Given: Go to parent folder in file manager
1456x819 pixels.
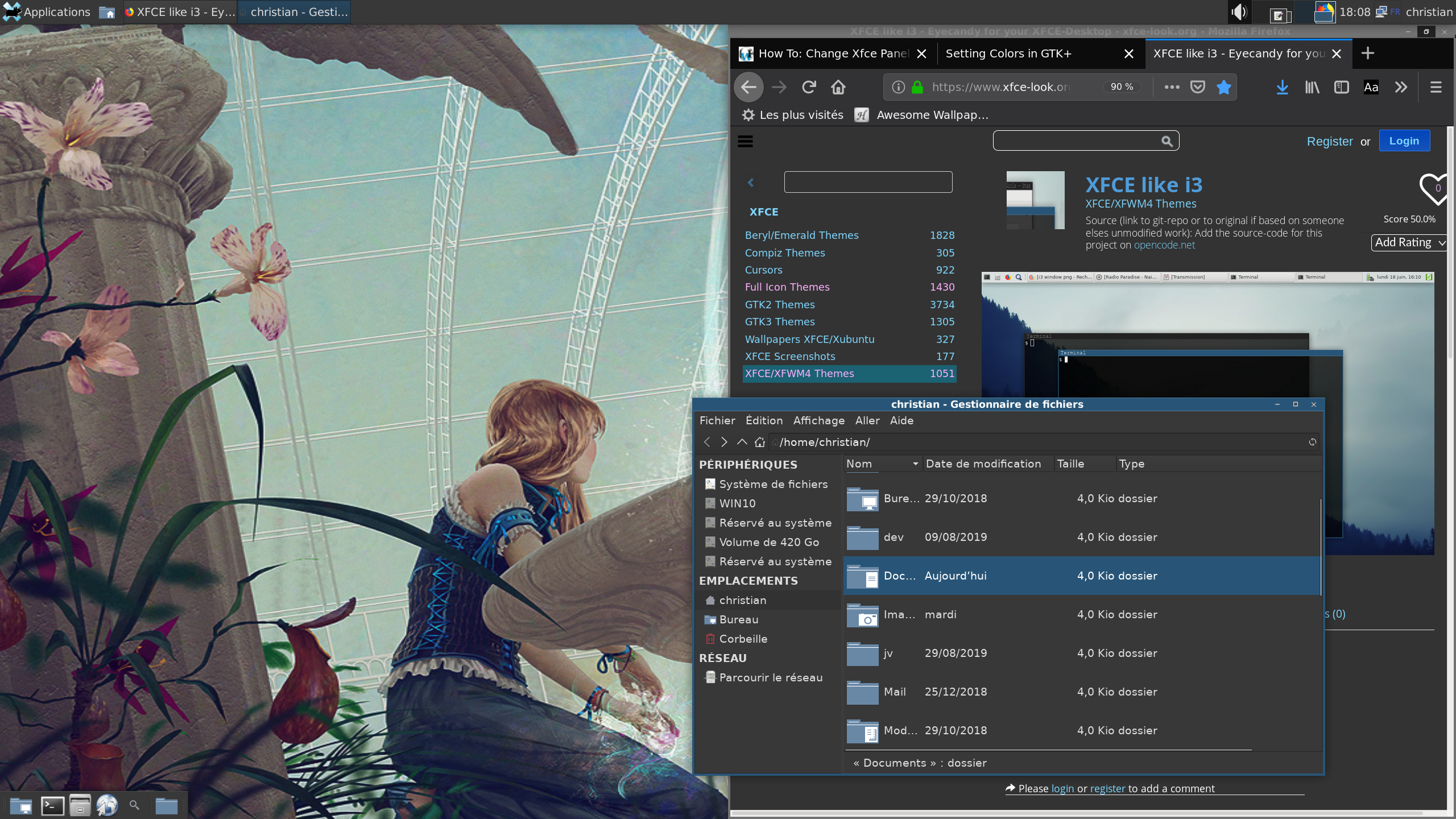Looking at the screenshot, I should click(742, 442).
